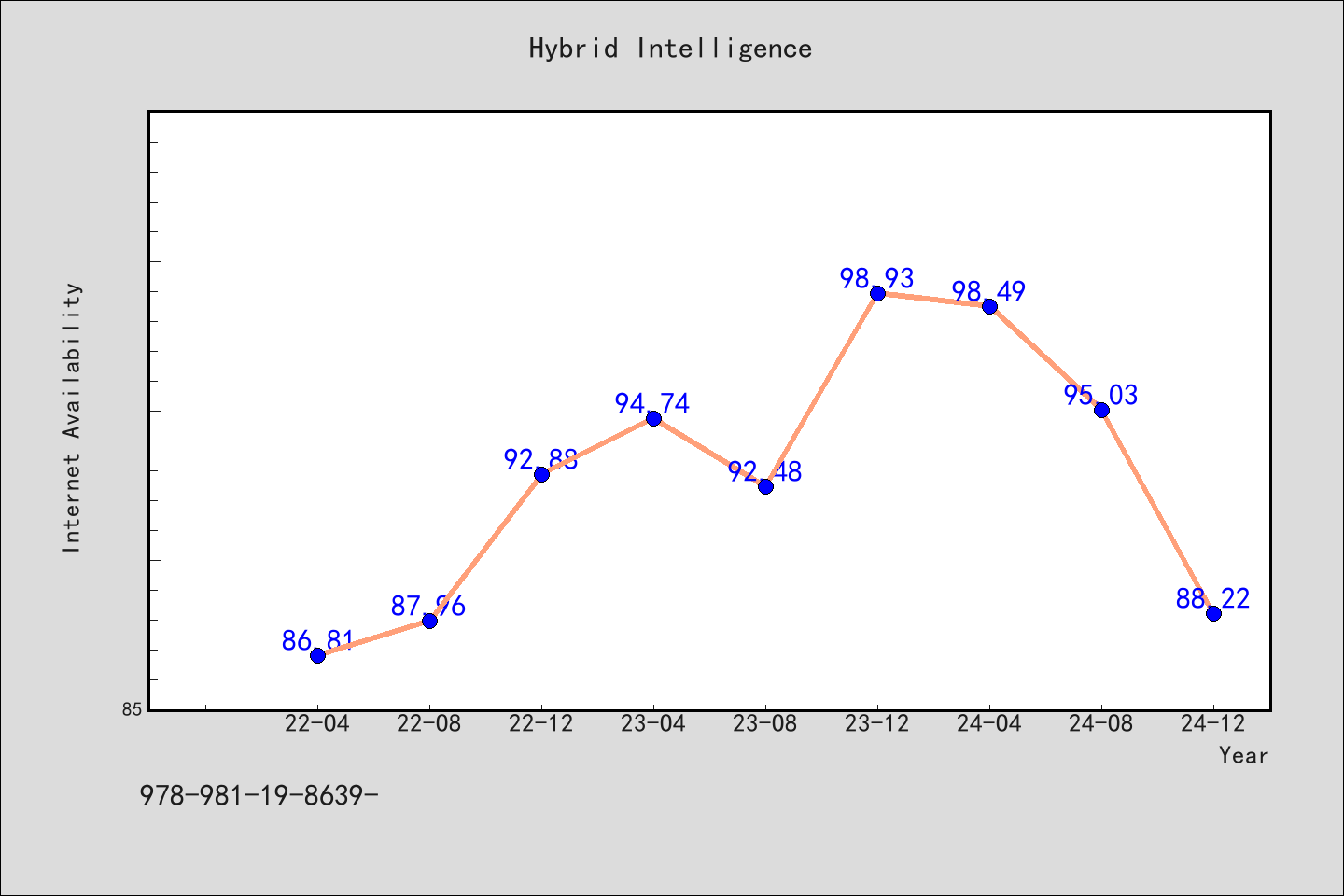This screenshot has height=896, width=1344.
Task: Click the data point labeled 87.96
Action: (429, 621)
